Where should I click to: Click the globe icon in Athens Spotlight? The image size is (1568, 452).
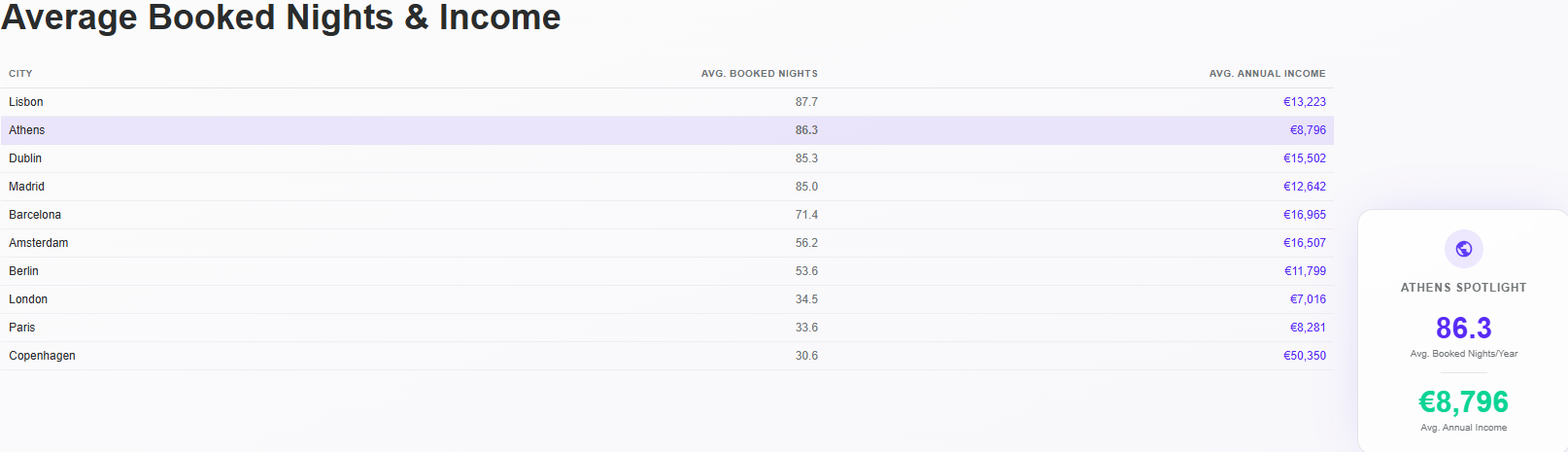click(1463, 249)
